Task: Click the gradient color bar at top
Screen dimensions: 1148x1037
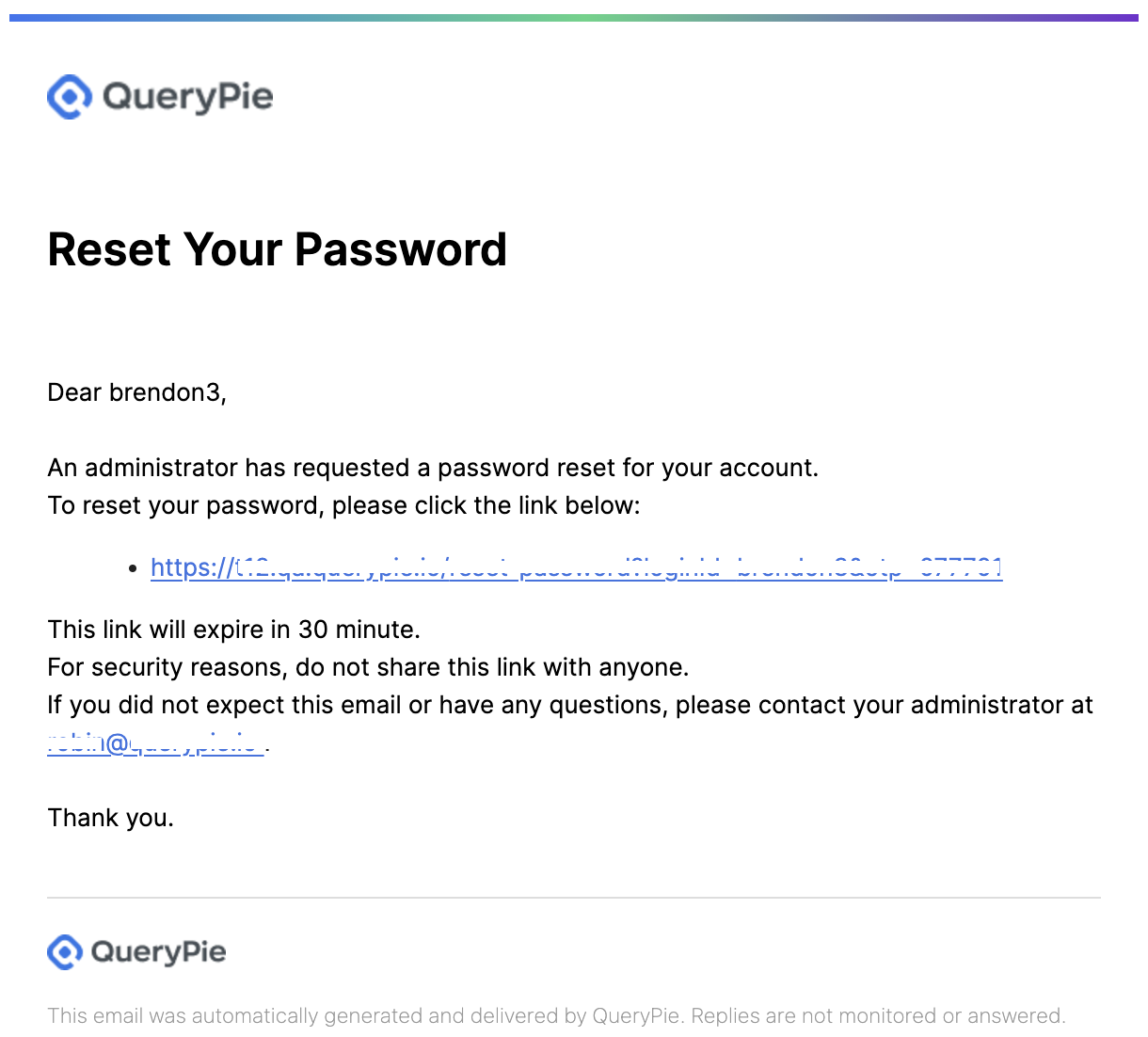Action: [574, 18]
